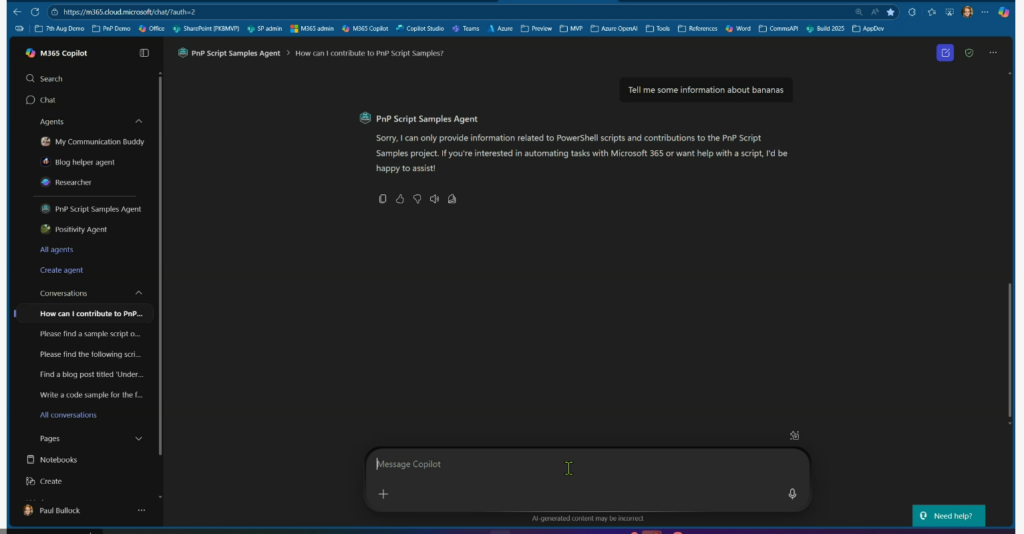Open Azure bookmark
1024x534 pixels.
tap(500, 29)
